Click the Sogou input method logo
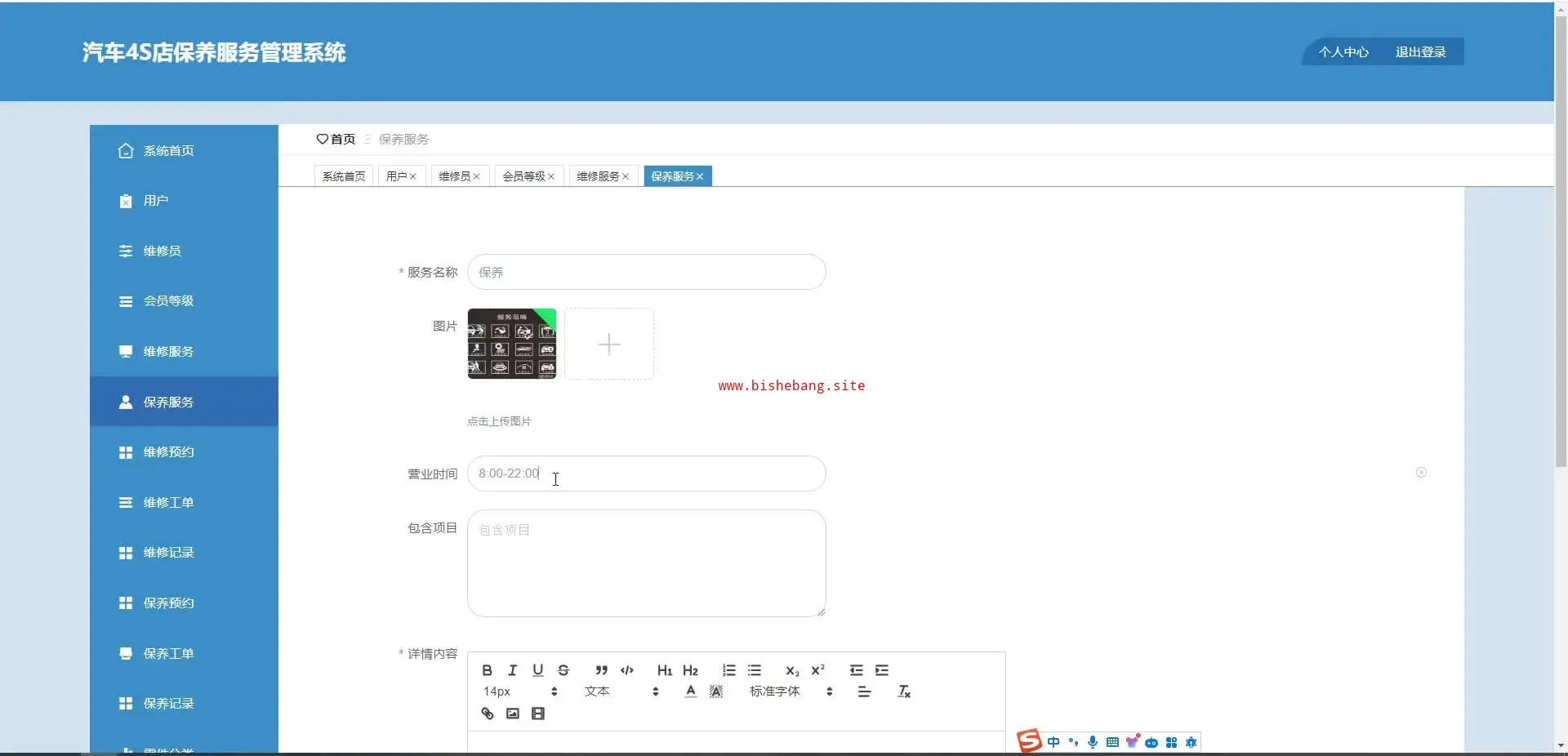 (x=1029, y=740)
